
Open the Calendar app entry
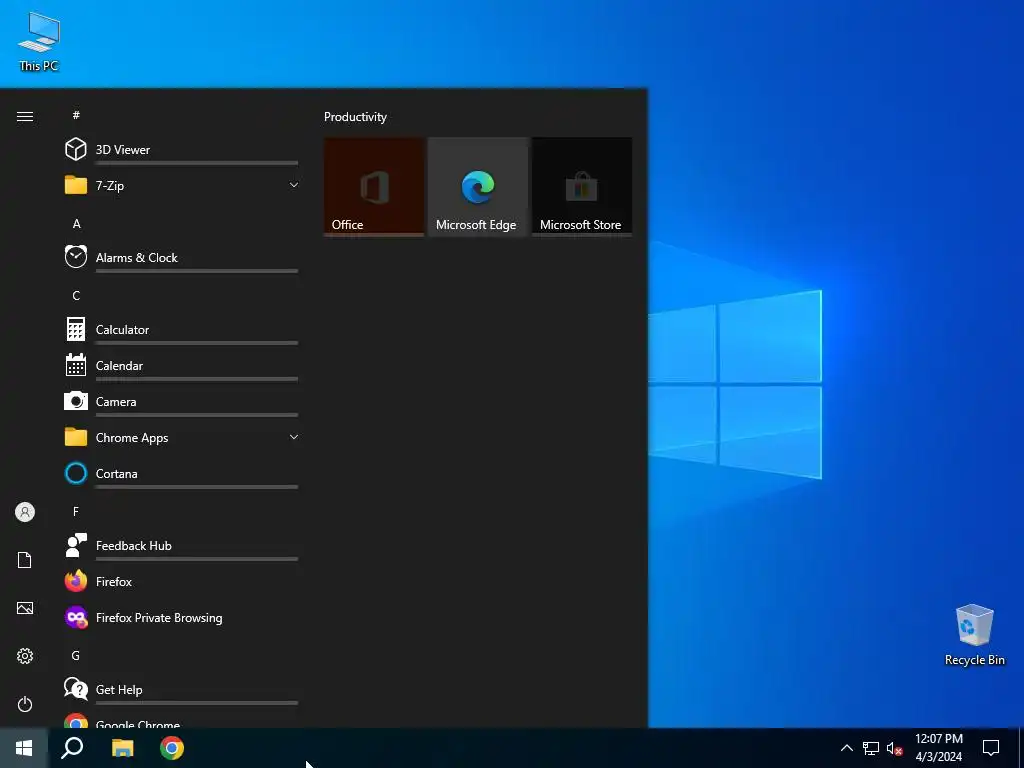pyautogui.click(x=182, y=365)
